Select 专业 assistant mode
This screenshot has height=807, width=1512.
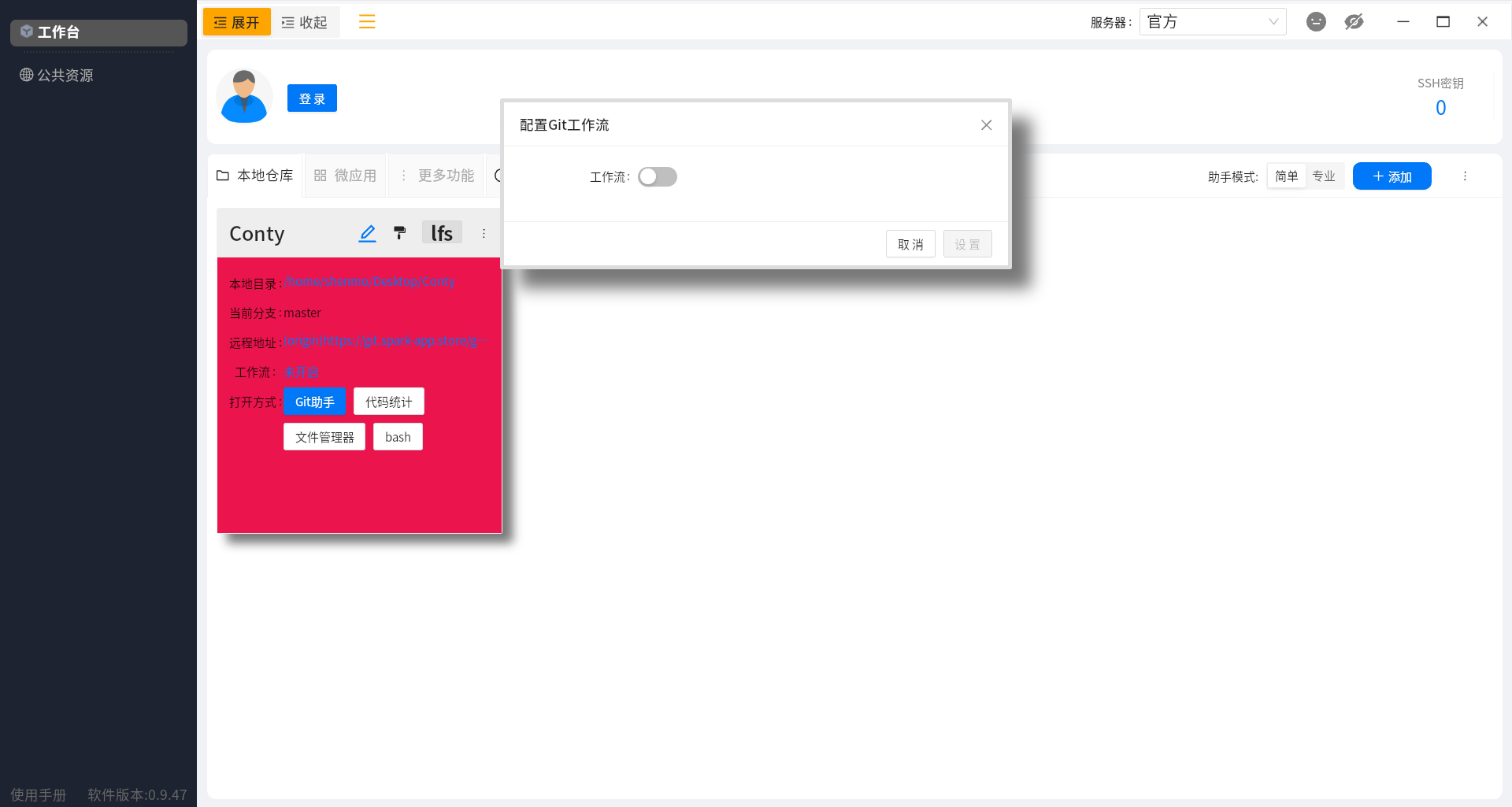point(1324,176)
